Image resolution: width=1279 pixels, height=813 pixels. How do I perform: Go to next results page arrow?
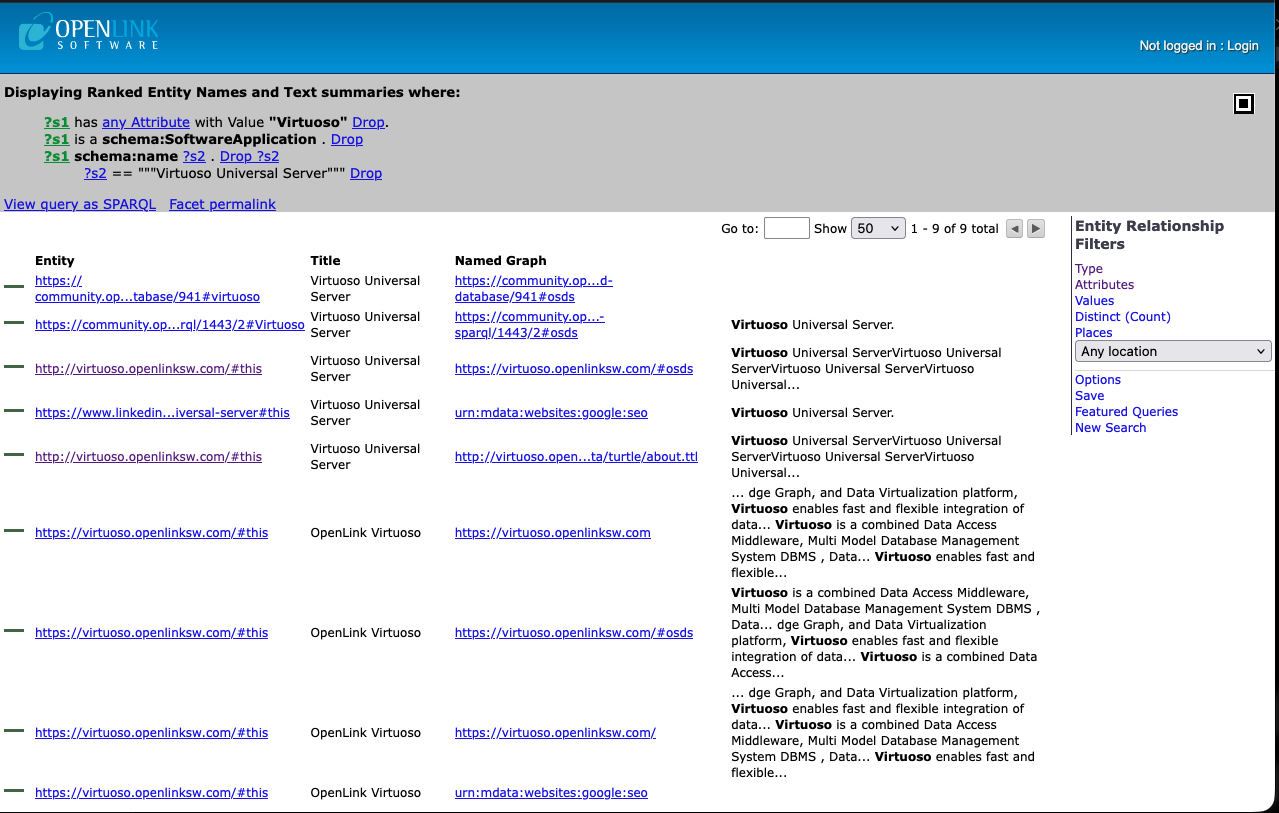pyautogui.click(x=1036, y=229)
